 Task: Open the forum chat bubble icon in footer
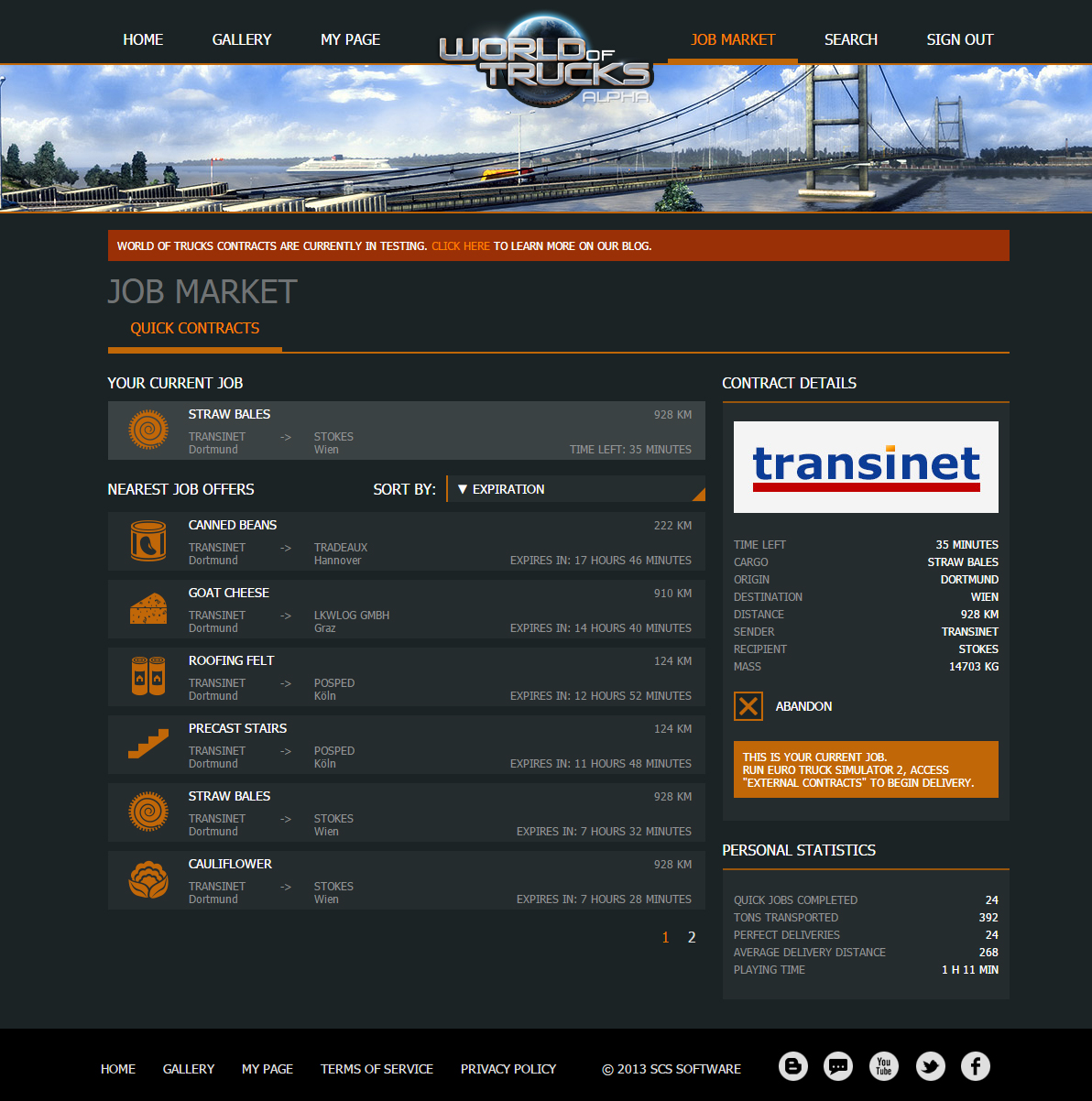(x=838, y=1066)
